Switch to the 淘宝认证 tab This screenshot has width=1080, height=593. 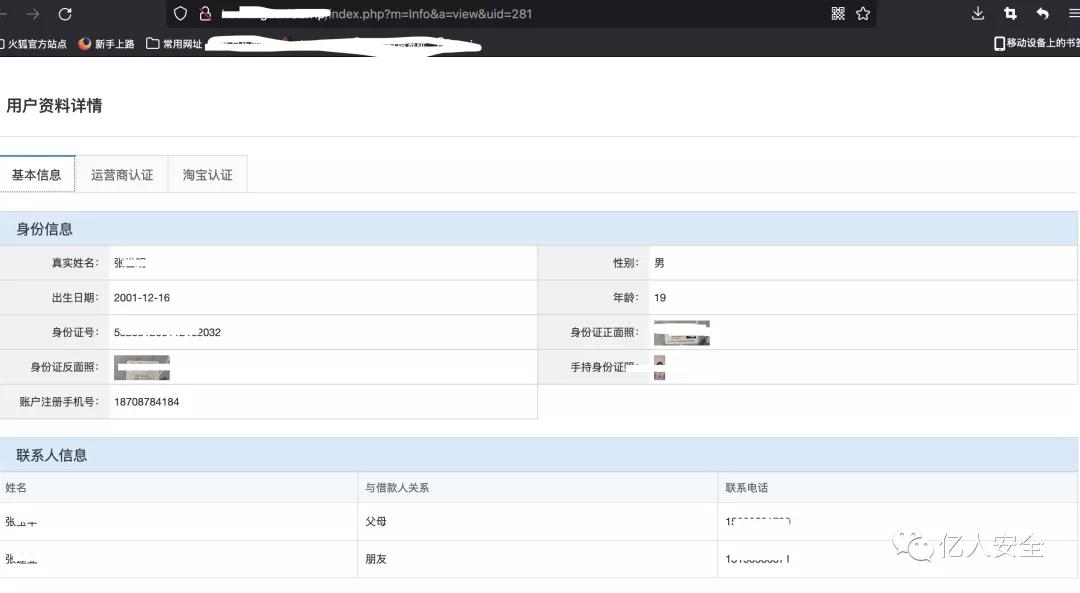coord(206,173)
